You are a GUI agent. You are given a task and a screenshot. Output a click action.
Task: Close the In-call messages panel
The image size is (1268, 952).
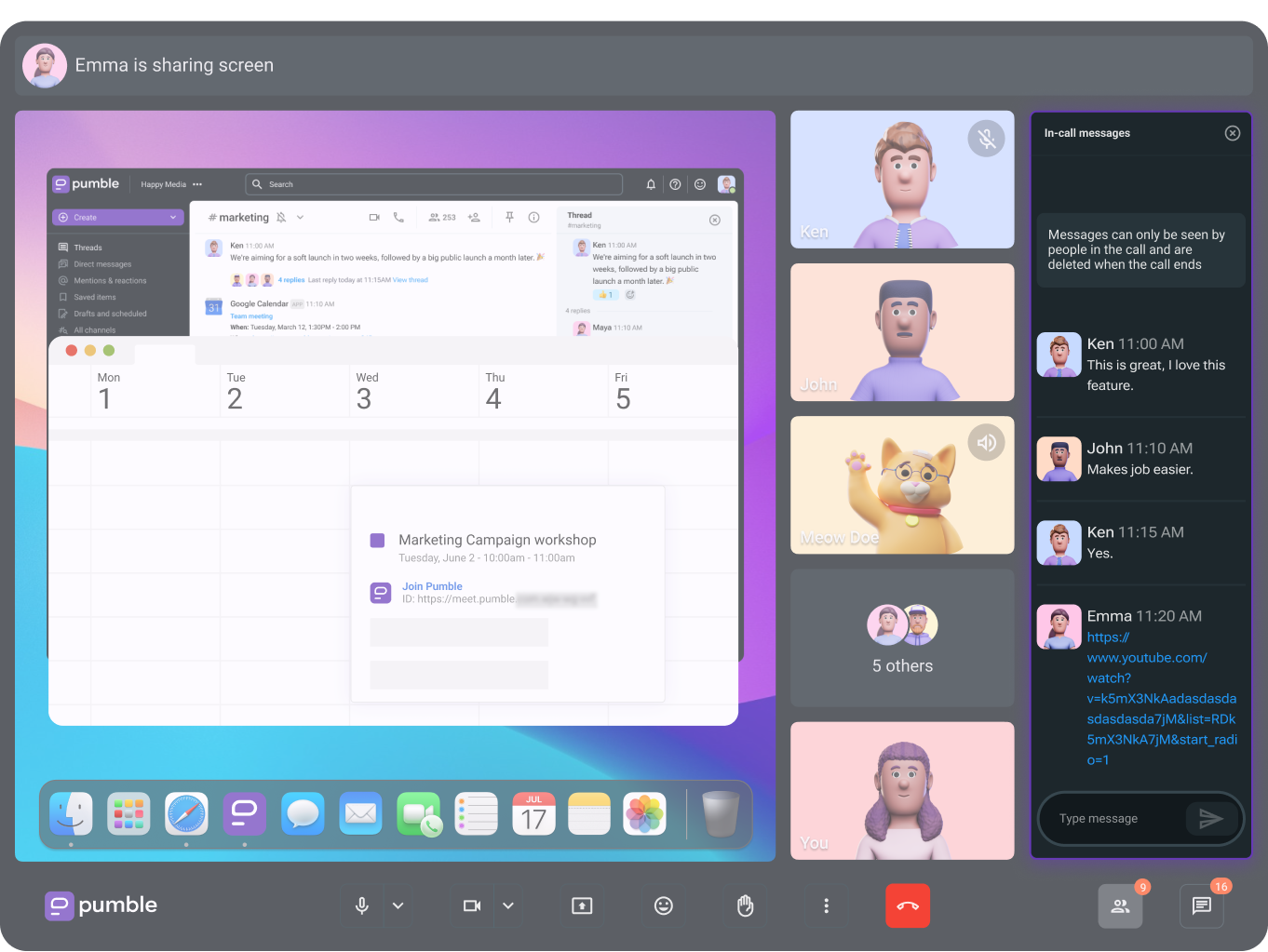(x=1233, y=133)
